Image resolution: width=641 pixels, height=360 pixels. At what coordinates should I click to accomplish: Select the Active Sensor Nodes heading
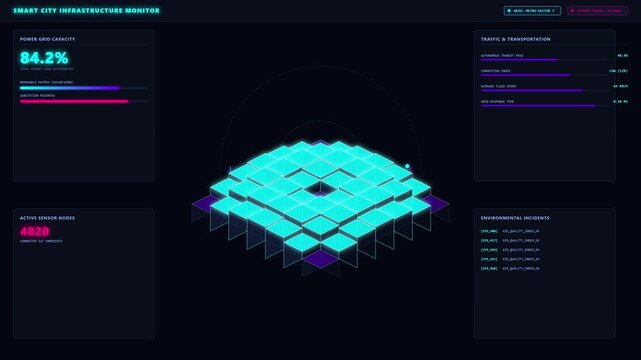pos(47,218)
